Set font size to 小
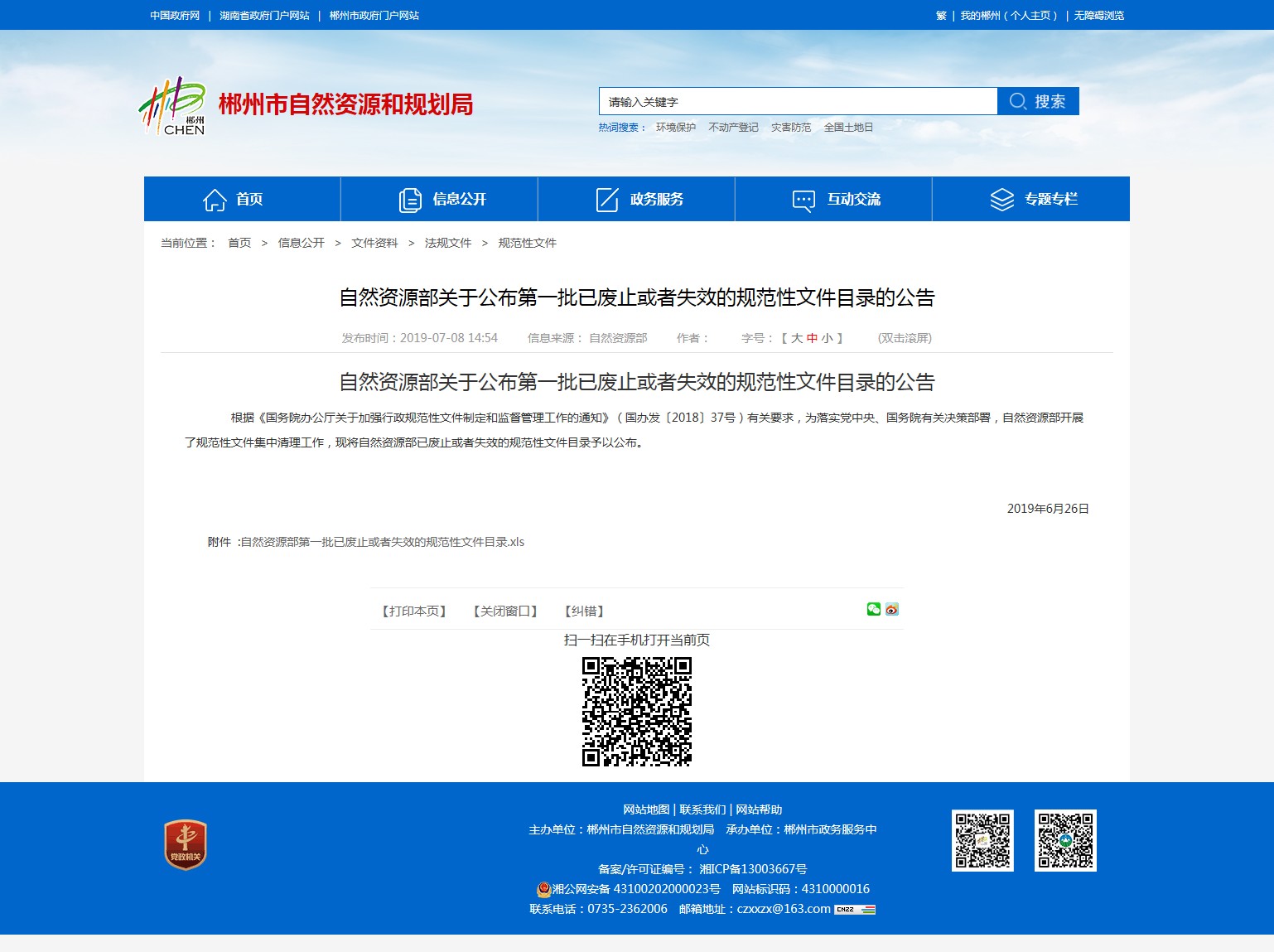The image size is (1274, 952). coord(827,338)
